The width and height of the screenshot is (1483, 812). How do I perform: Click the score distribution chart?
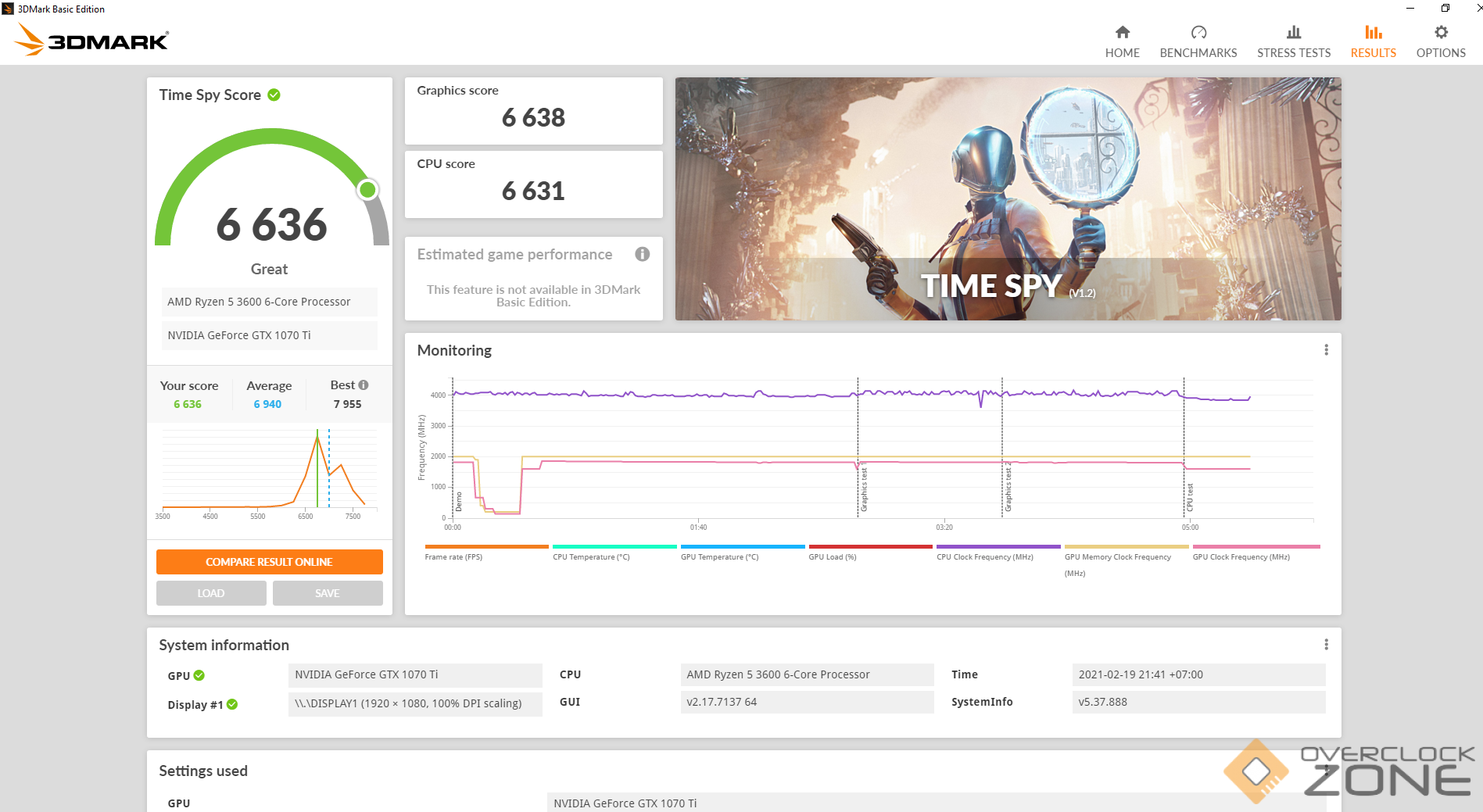pos(269,474)
